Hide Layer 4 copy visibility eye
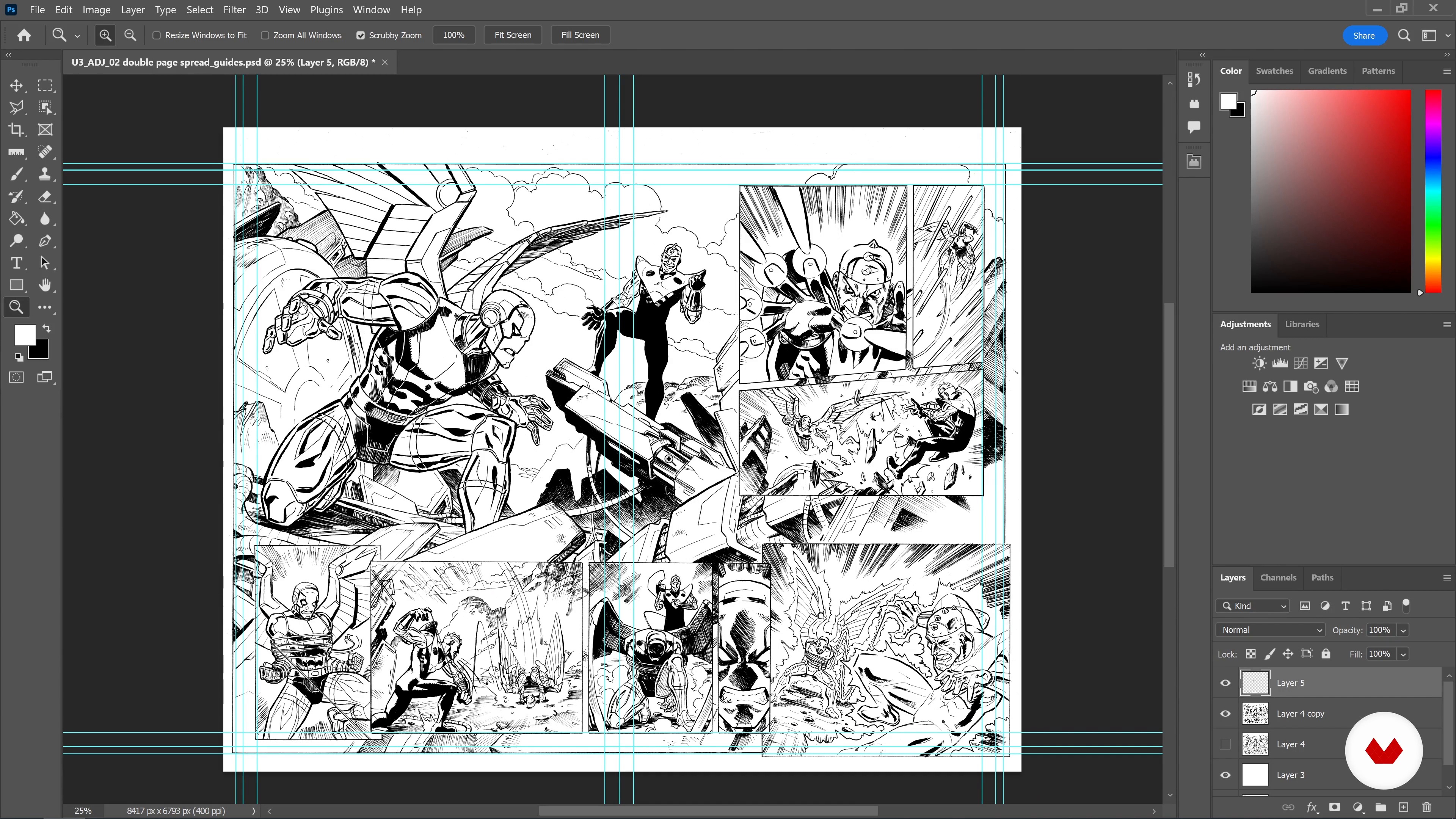Screen dimensions: 1456x819 pyautogui.click(x=1225, y=714)
